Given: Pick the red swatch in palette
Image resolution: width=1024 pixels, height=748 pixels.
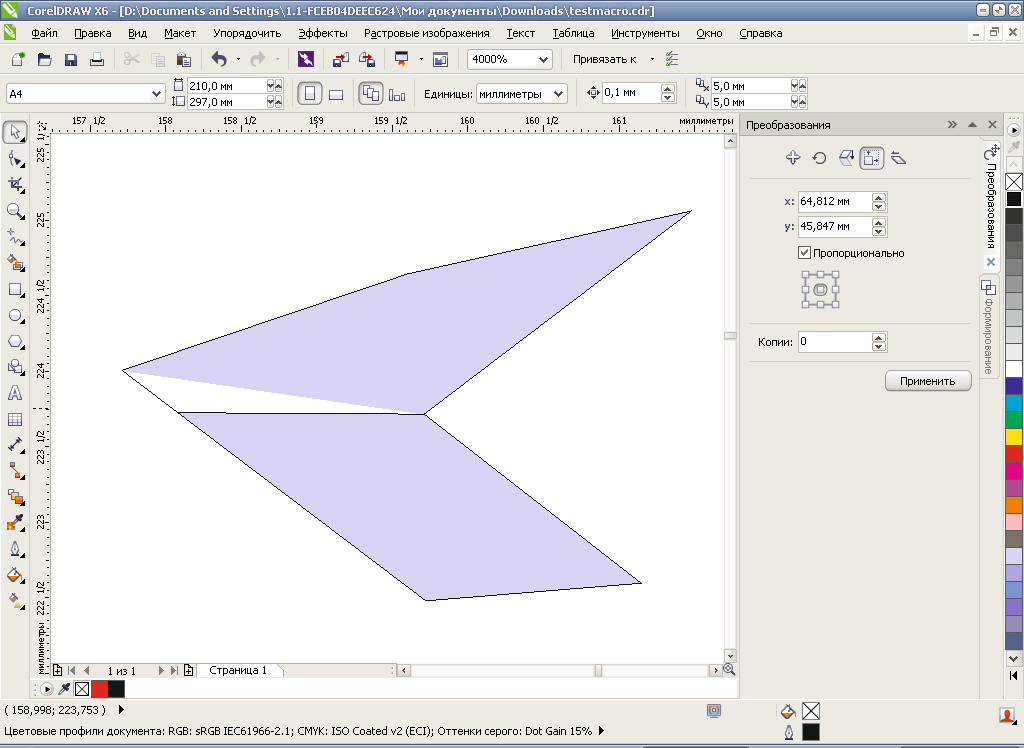Looking at the screenshot, I should (1014, 453).
